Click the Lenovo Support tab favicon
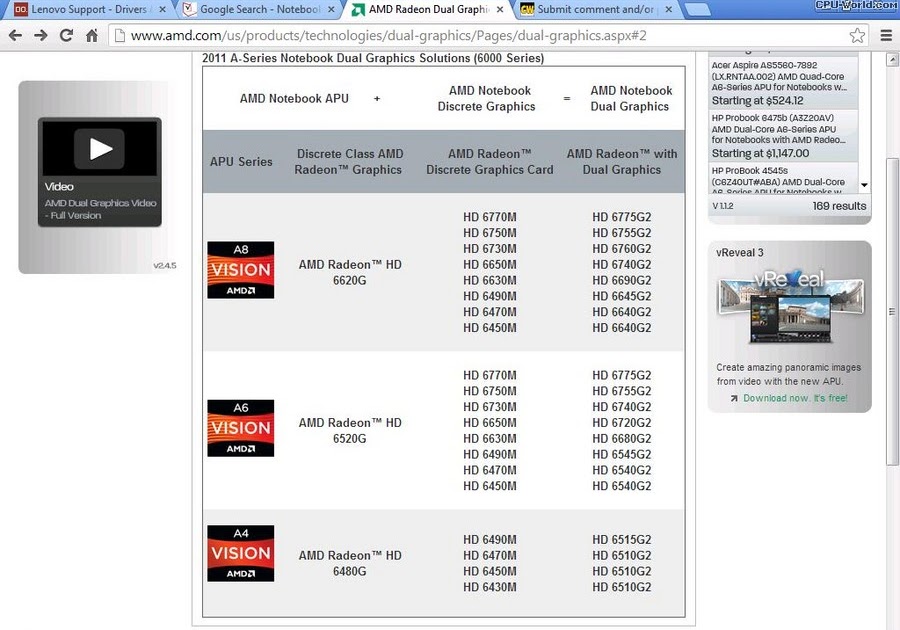 pyautogui.click(x=21, y=9)
